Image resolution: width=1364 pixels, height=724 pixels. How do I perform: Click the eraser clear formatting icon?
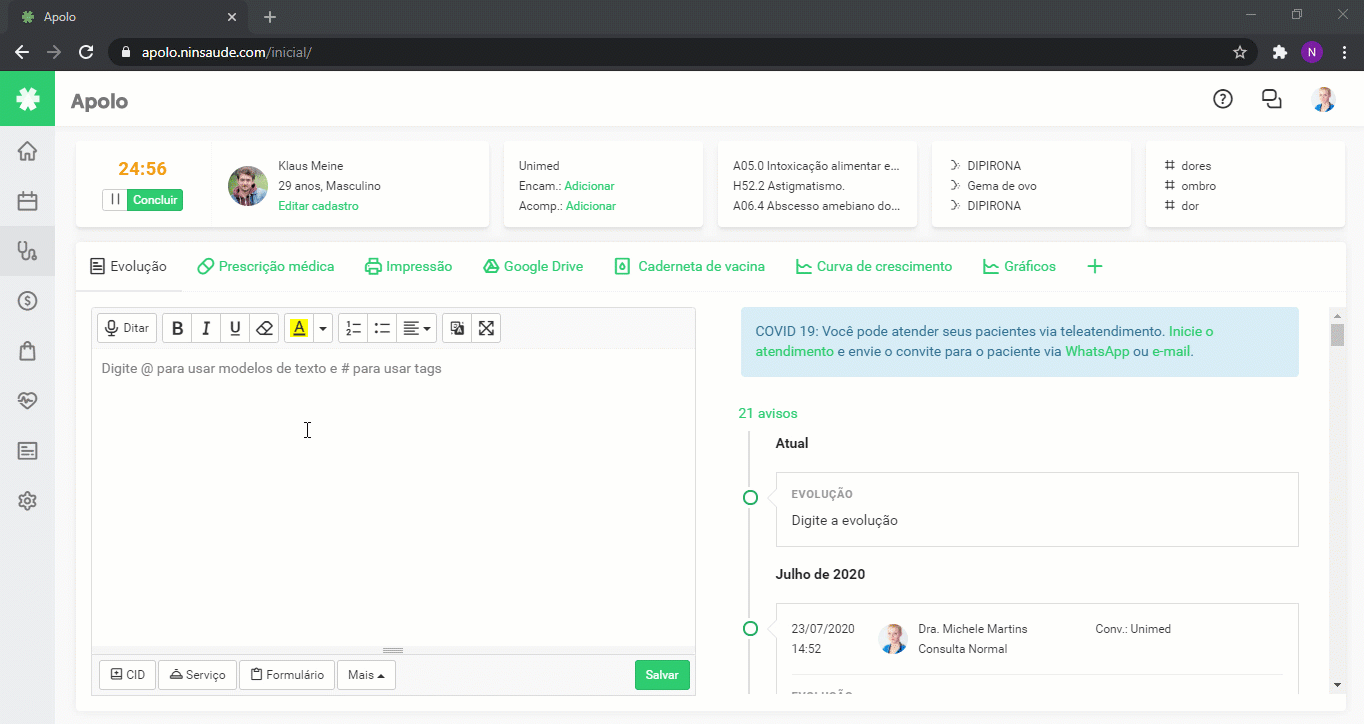pyautogui.click(x=264, y=328)
